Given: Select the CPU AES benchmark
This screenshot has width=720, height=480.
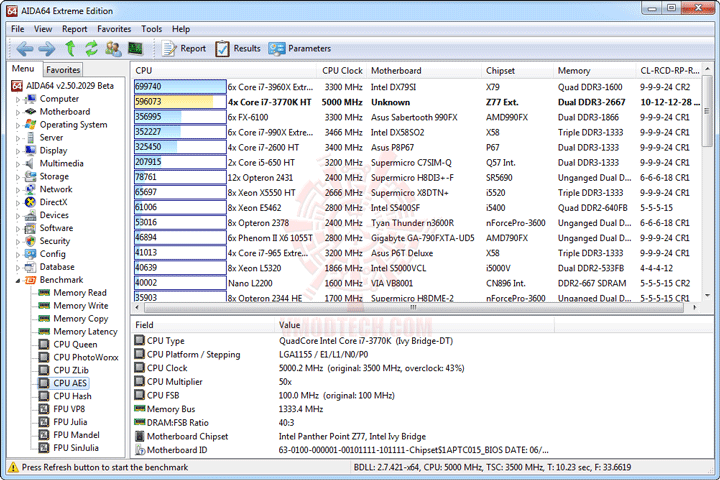Looking at the screenshot, I should click(x=70, y=383).
